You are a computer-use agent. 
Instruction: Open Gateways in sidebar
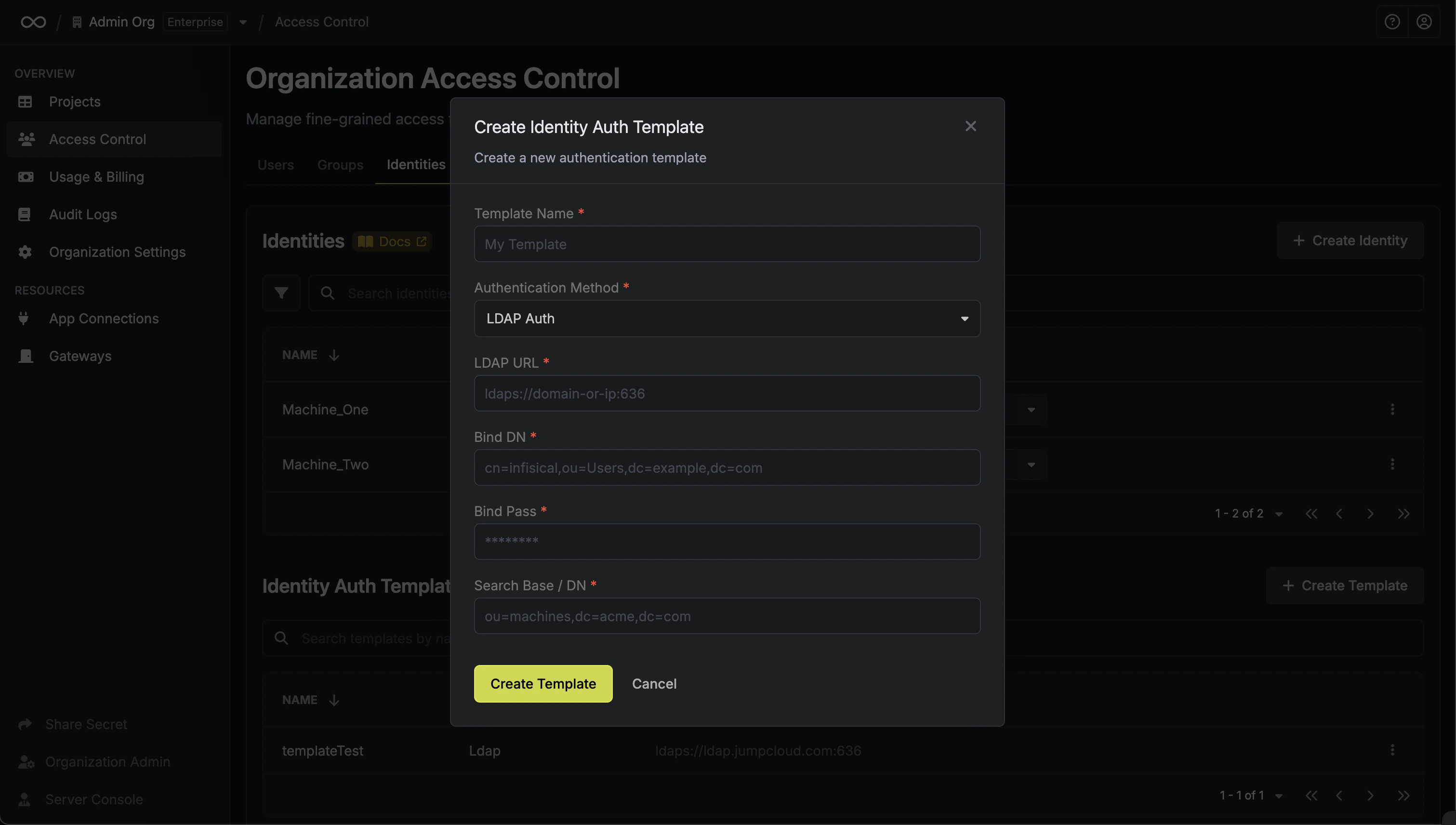click(114, 356)
